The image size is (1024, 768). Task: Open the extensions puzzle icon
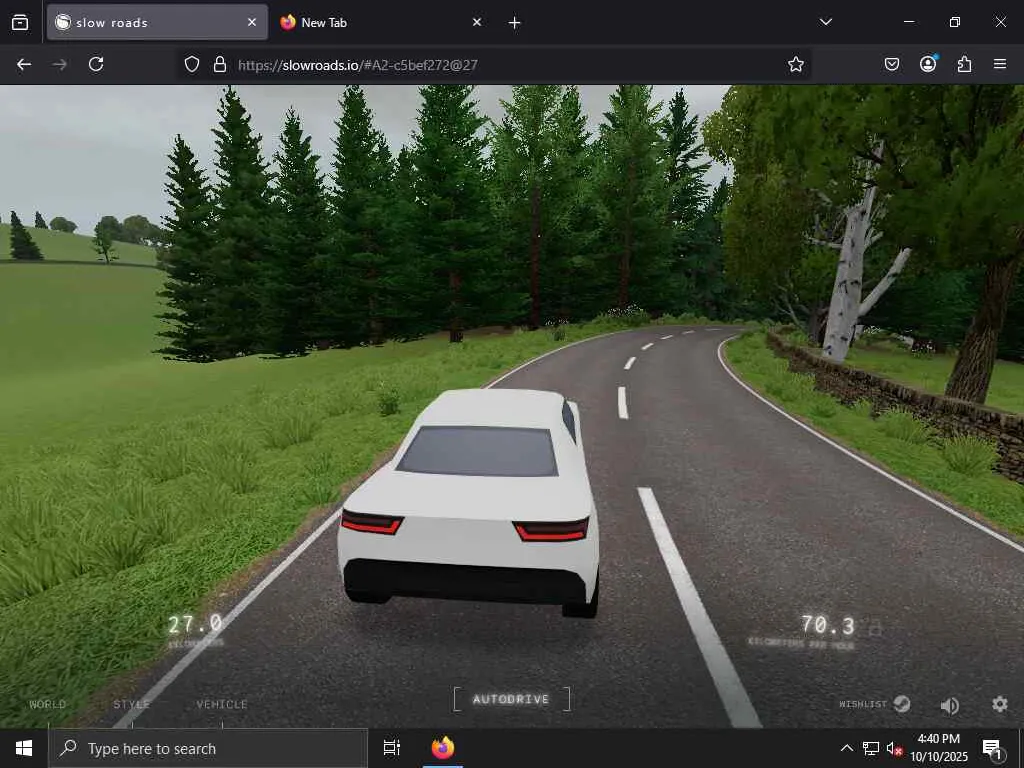pos(964,64)
